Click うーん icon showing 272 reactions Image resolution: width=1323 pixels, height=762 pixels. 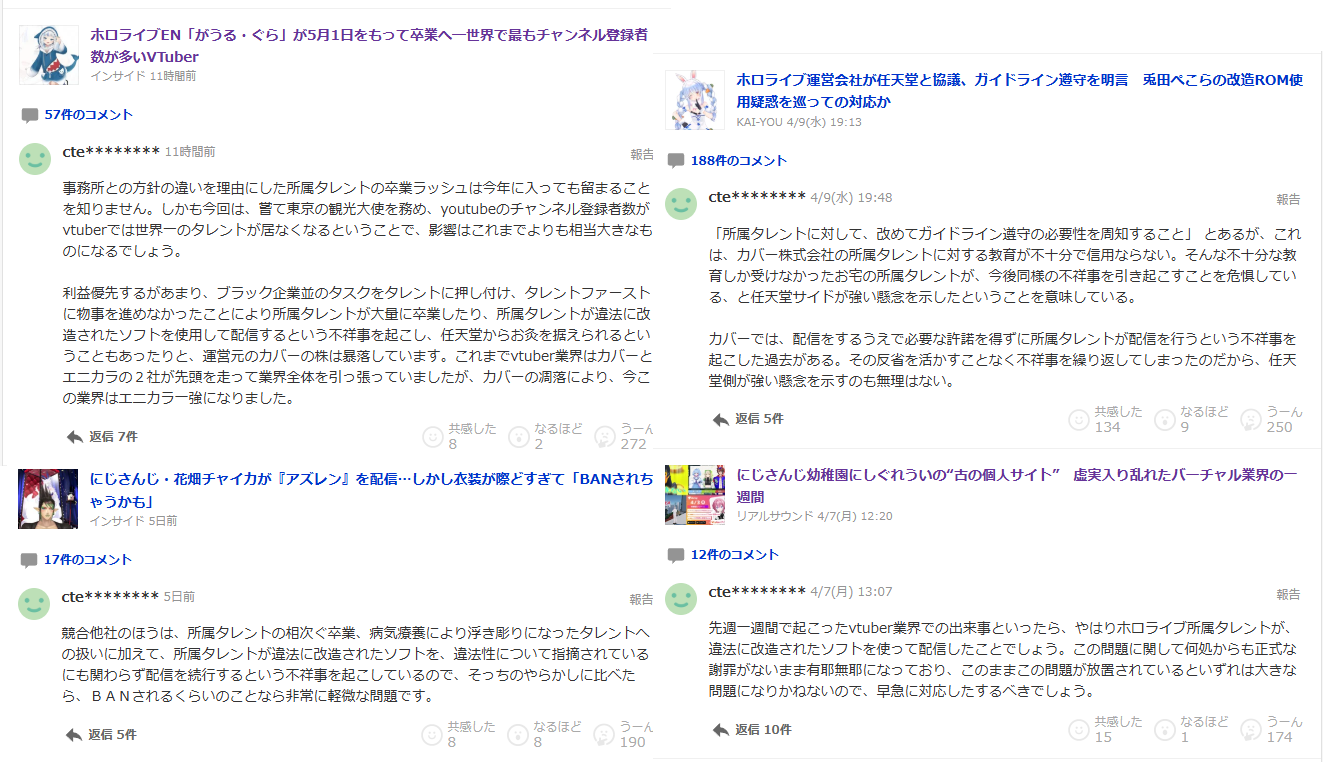click(x=605, y=436)
